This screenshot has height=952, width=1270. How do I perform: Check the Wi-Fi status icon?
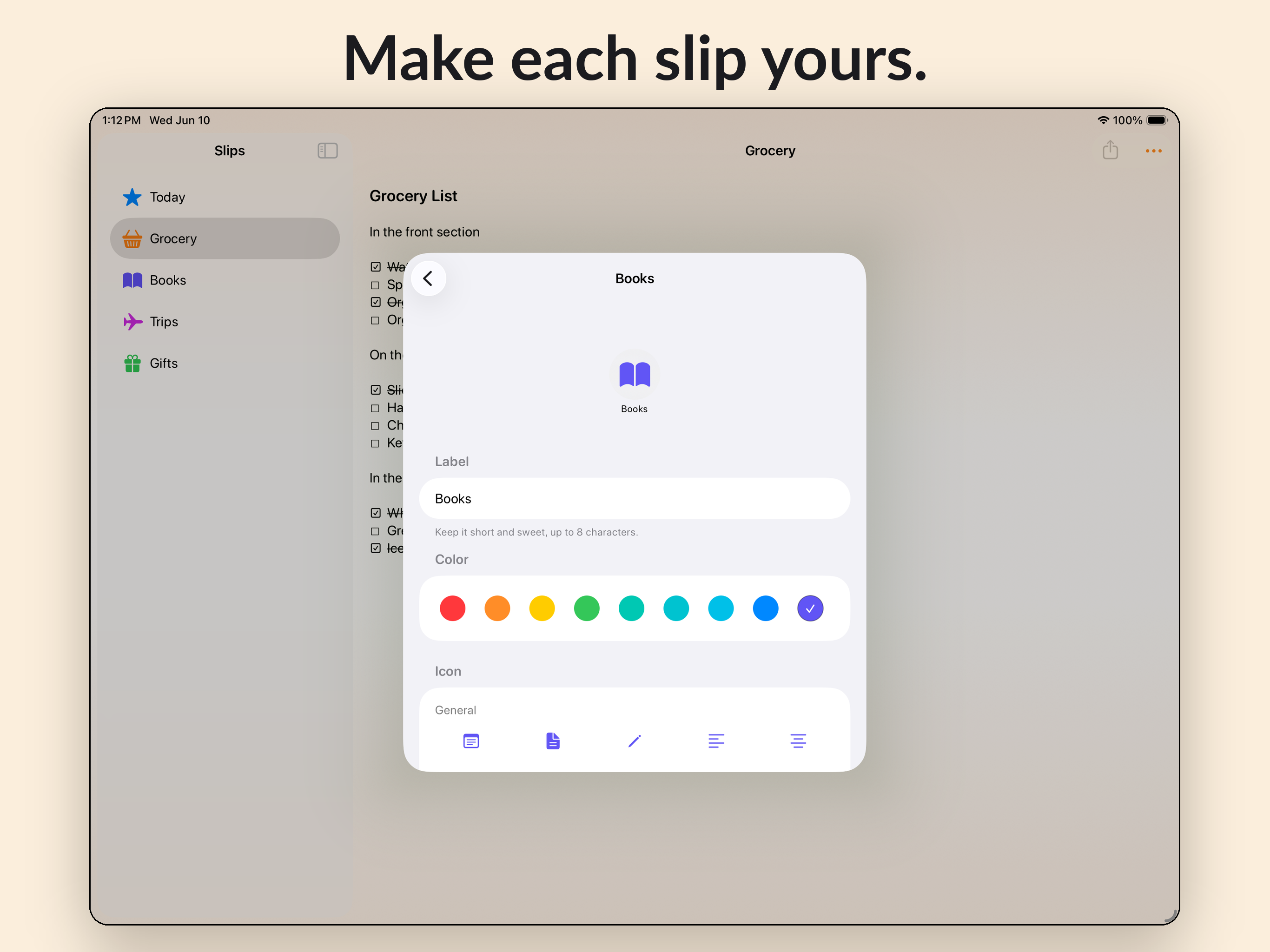point(1103,120)
